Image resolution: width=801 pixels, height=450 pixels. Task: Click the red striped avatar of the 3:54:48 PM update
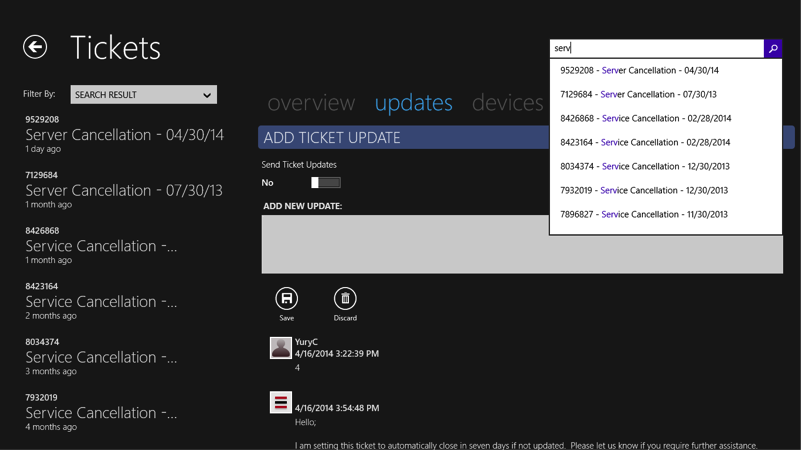(x=280, y=402)
